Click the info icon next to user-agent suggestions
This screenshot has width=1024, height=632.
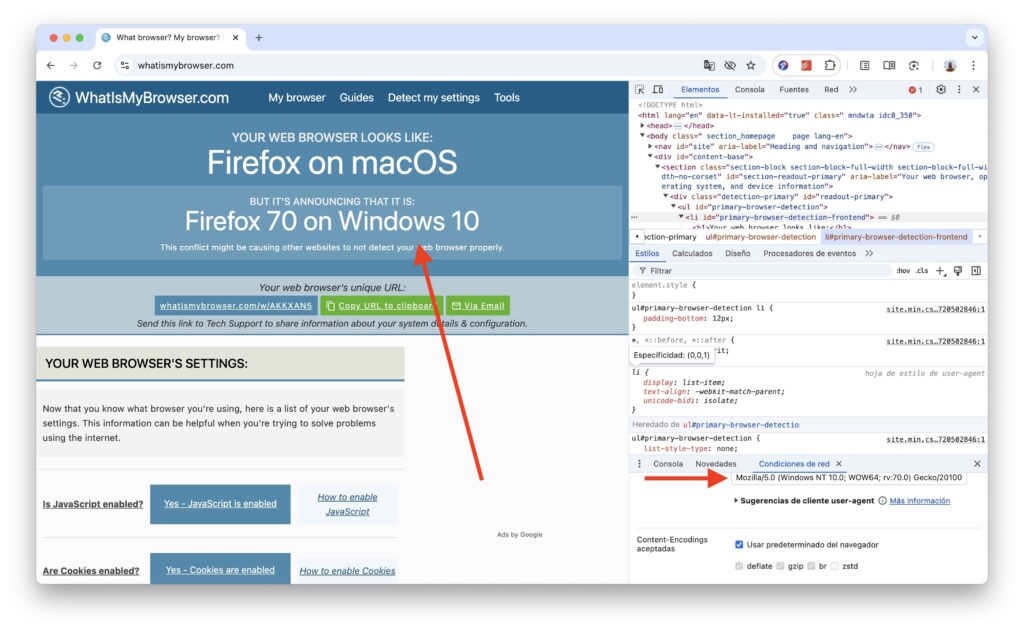coord(882,501)
